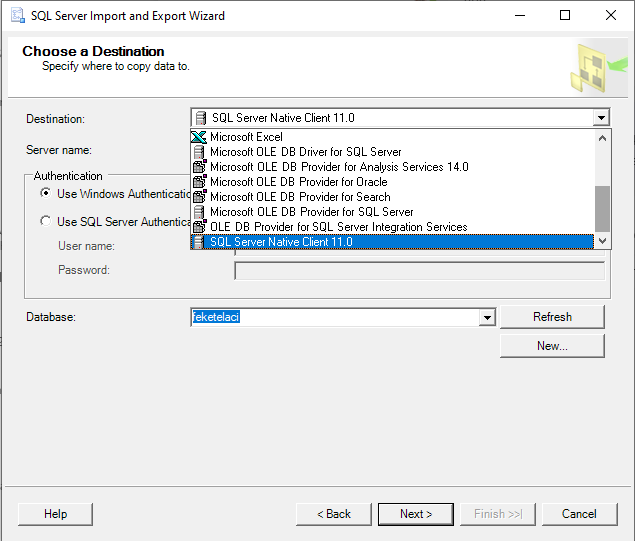Viewport: 635px width, 541px height.
Task: Choose OLE DB Provider for SQL Server Integration Services
Action: [392, 227]
